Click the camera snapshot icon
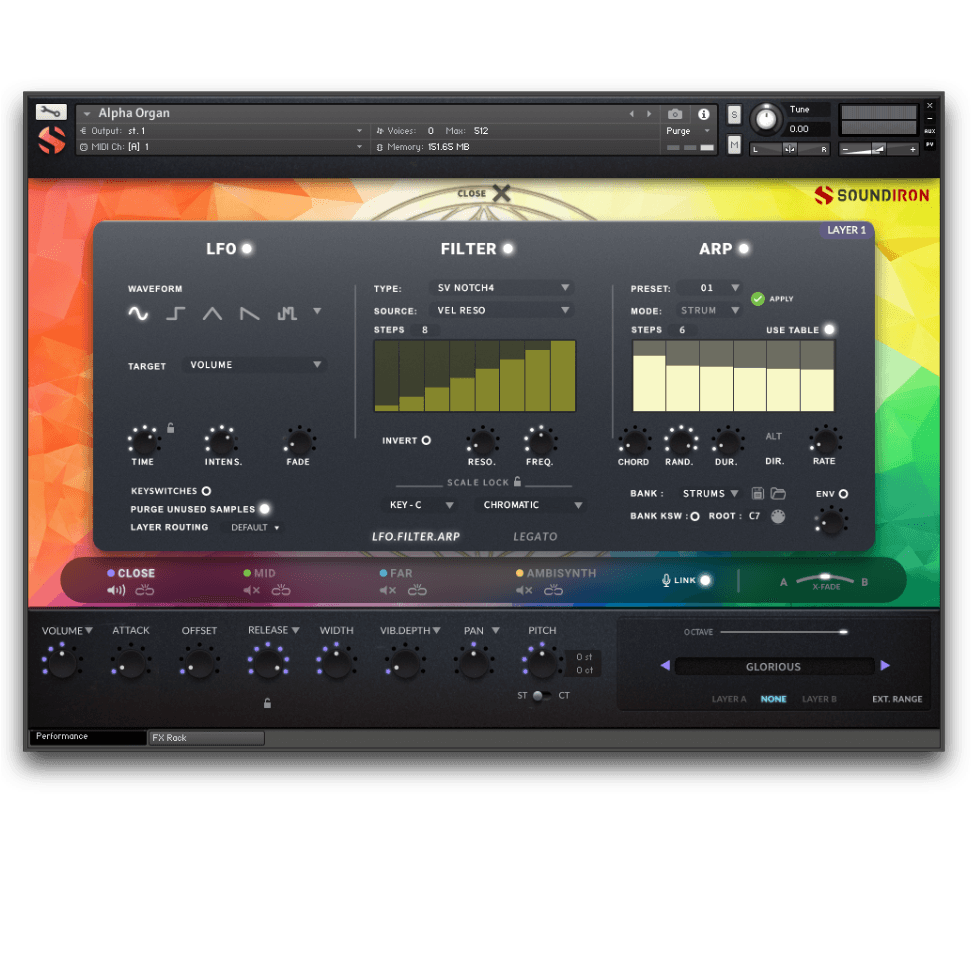Image resolution: width=971 pixels, height=970 pixels. pos(675,114)
